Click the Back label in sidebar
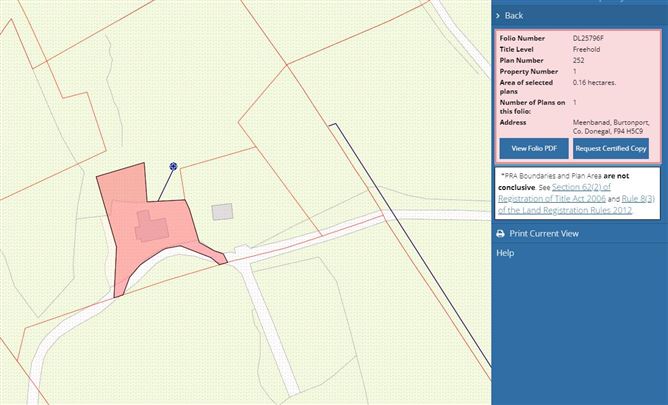 pyautogui.click(x=514, y=16)
